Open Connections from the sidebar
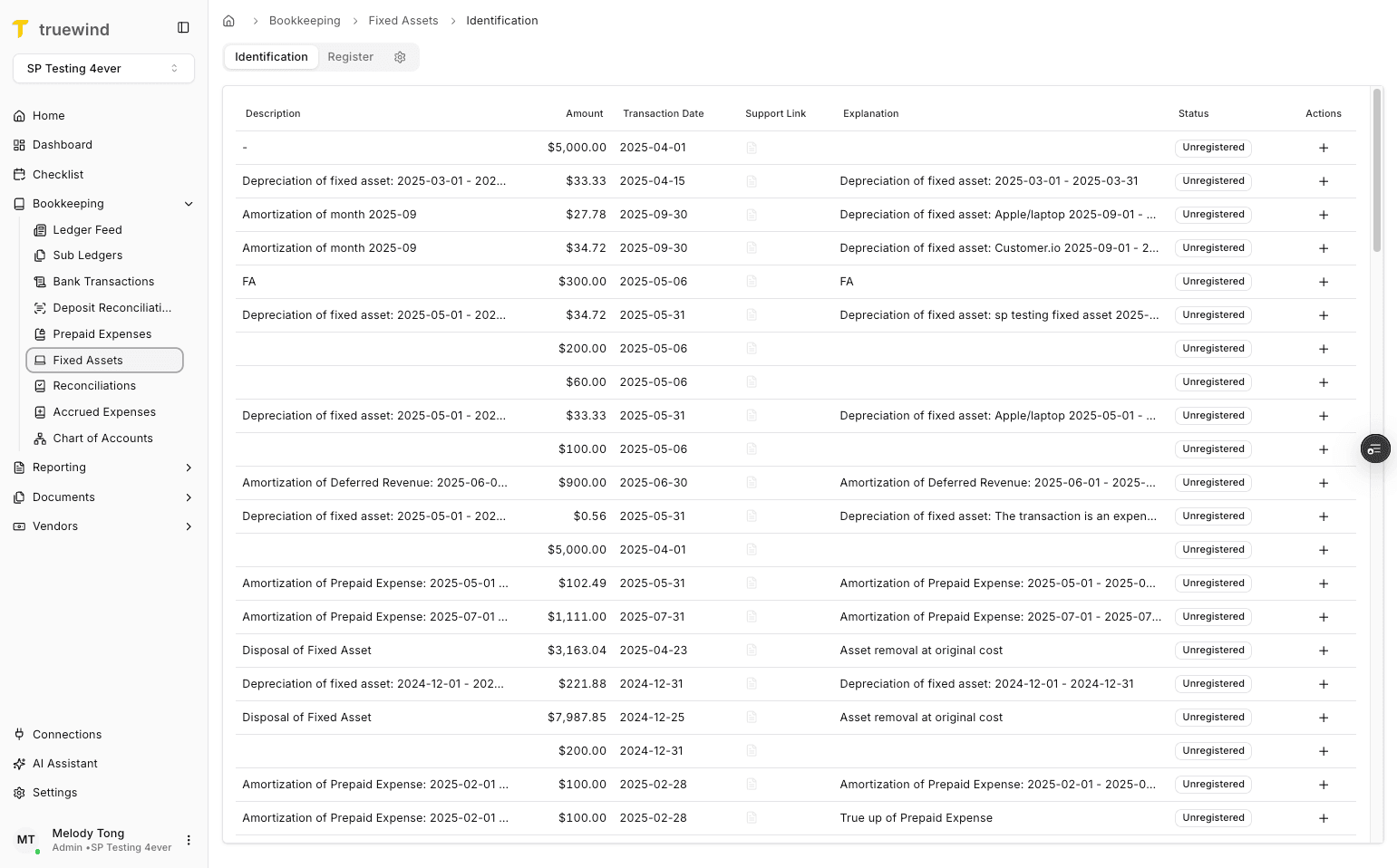1397x868 pixels. tap(66, 734)
